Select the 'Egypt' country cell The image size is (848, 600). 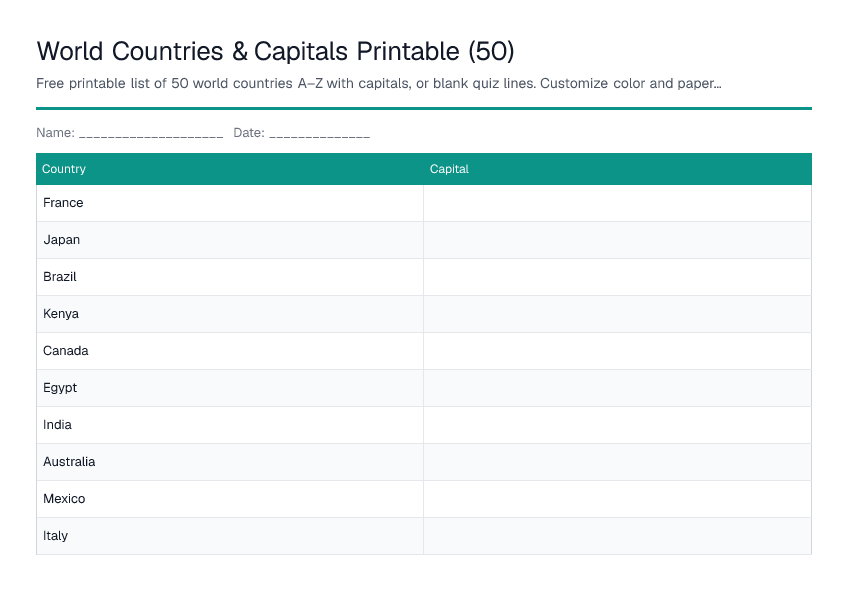(x=230, y=388)
